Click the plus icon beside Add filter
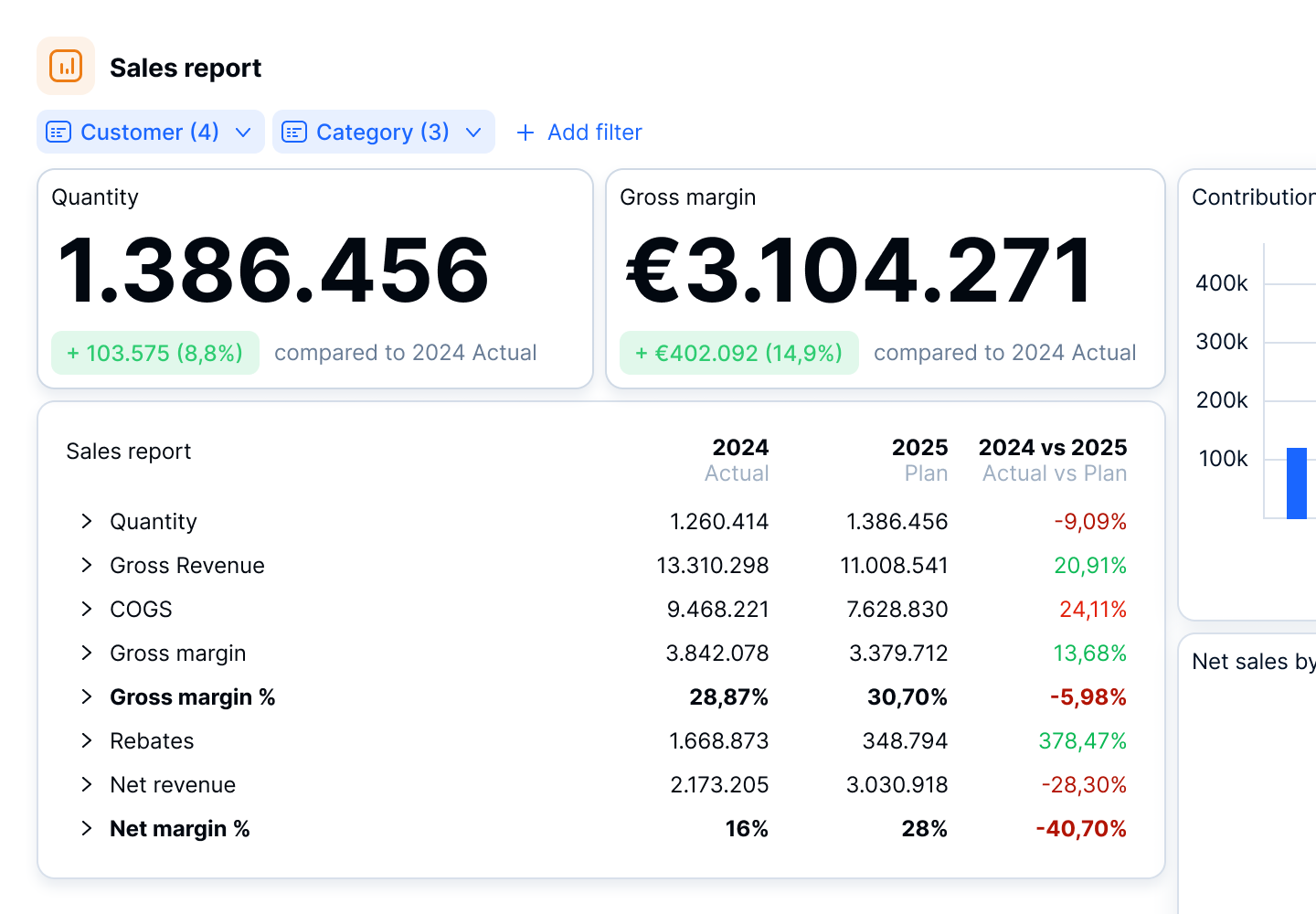 pos(525,133)
